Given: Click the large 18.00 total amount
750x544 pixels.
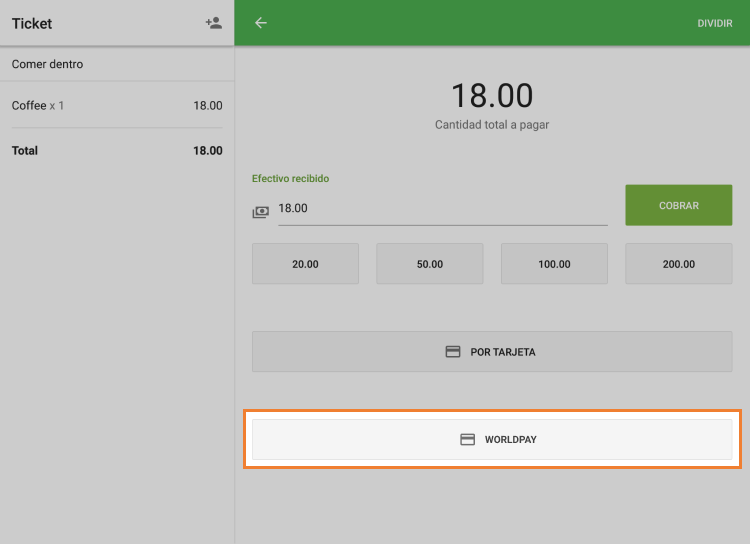Looking at the screenshot, I should (x=492, y=95).
